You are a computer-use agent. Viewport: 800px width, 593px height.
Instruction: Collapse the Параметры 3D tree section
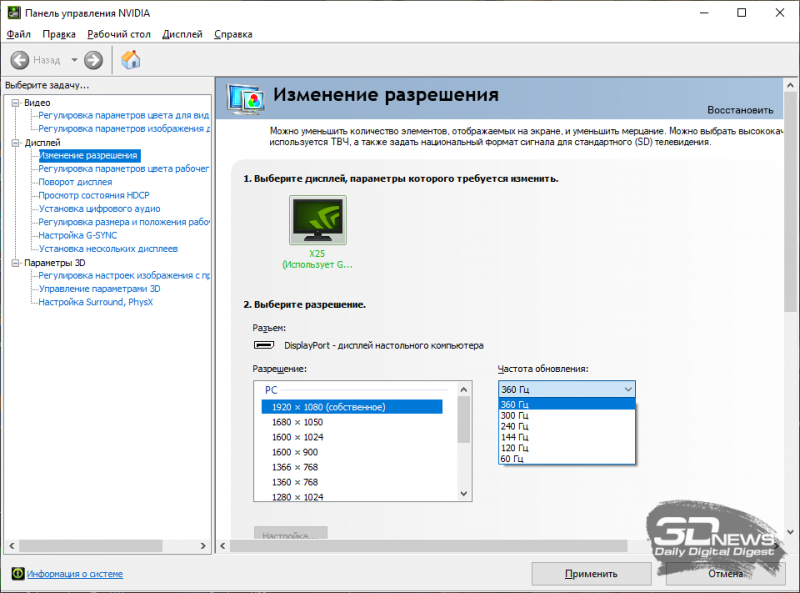pyautogui.click(x=16, y=263)
